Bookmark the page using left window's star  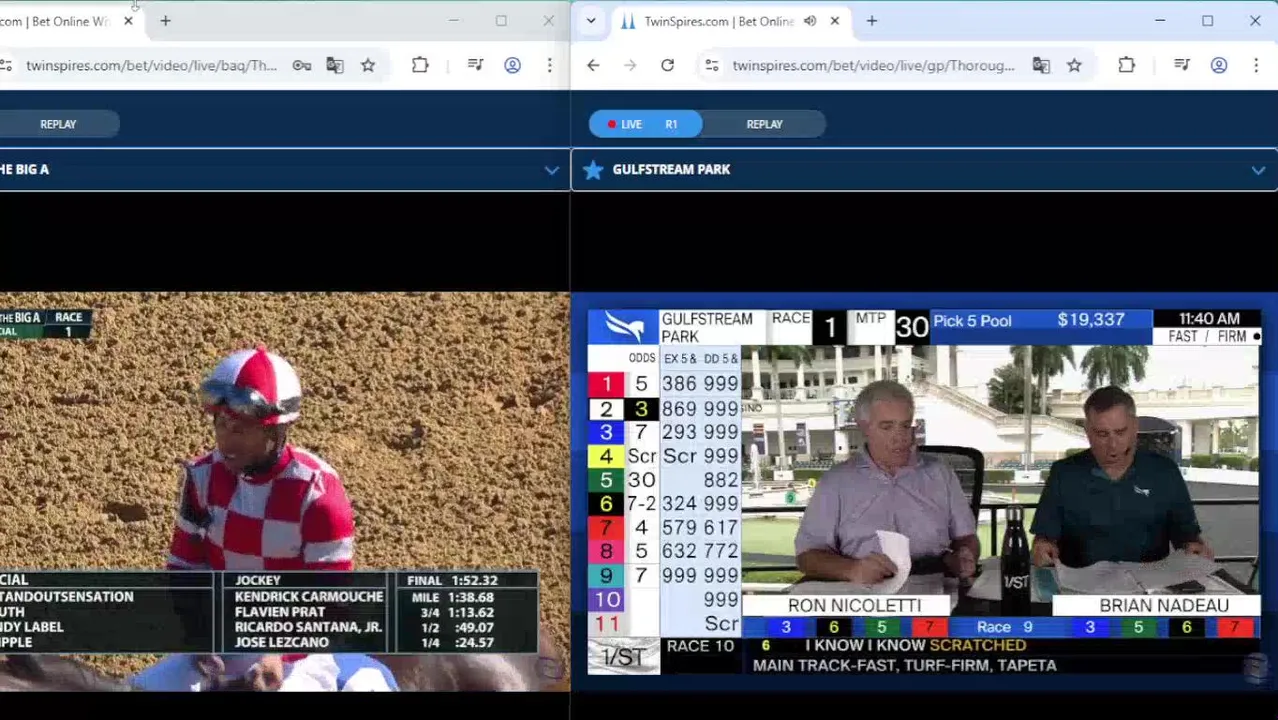tap(368, 65)
